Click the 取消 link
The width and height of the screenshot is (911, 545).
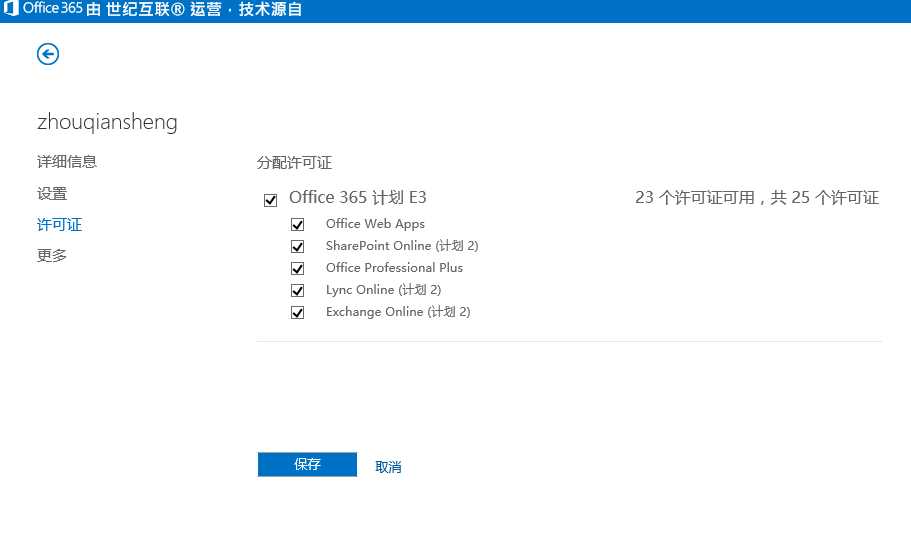pos(388,467)
